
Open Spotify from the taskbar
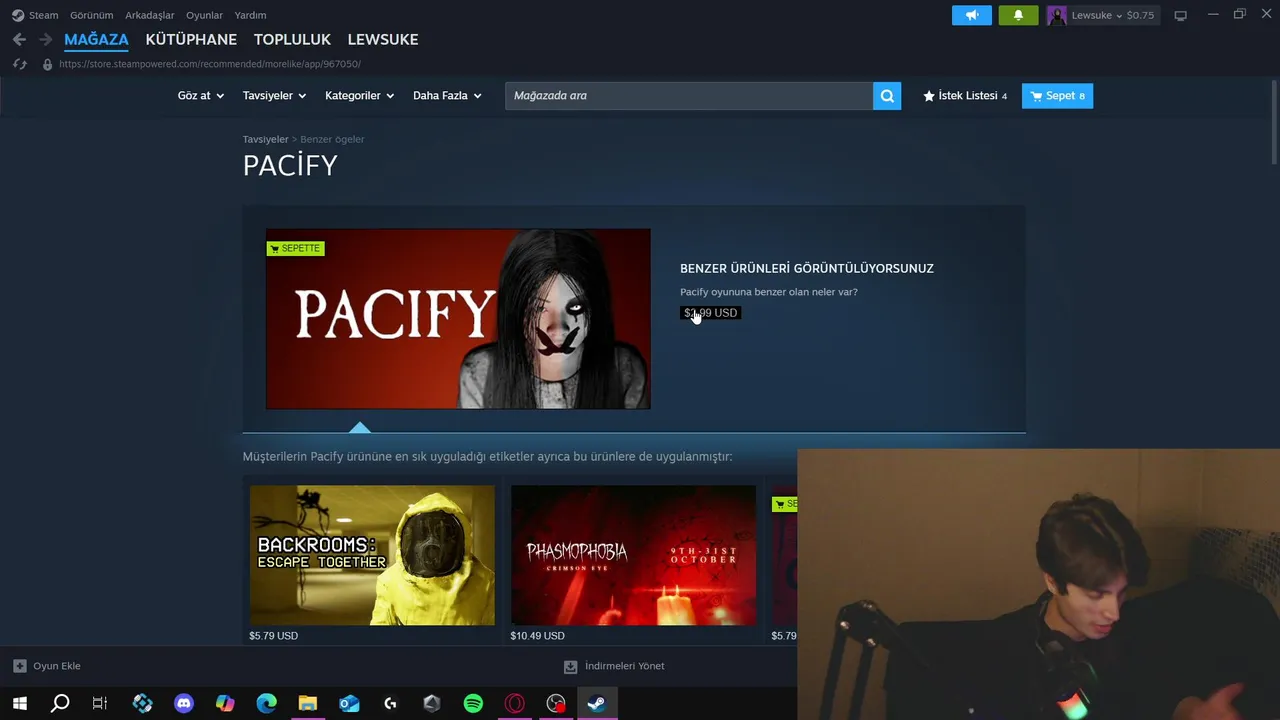point(473,704)
